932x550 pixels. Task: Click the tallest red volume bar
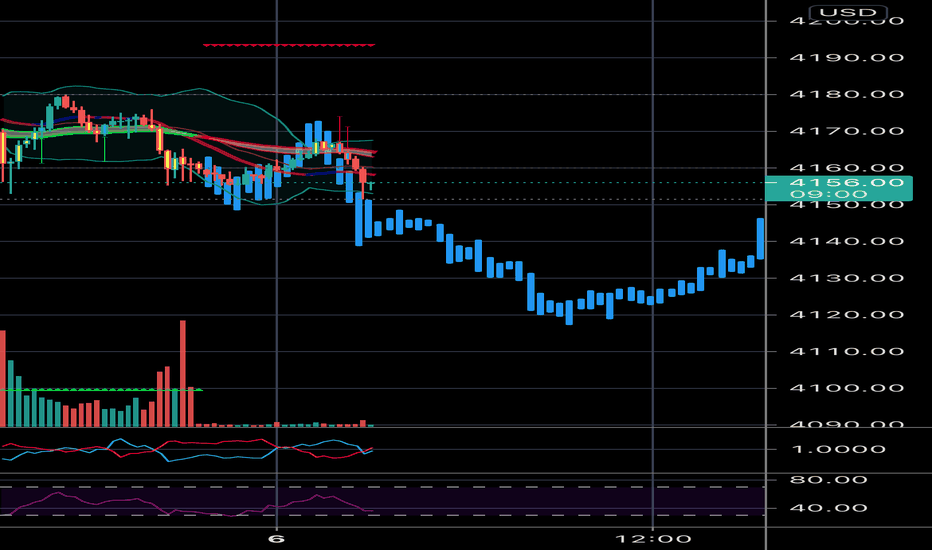point(182,373)
